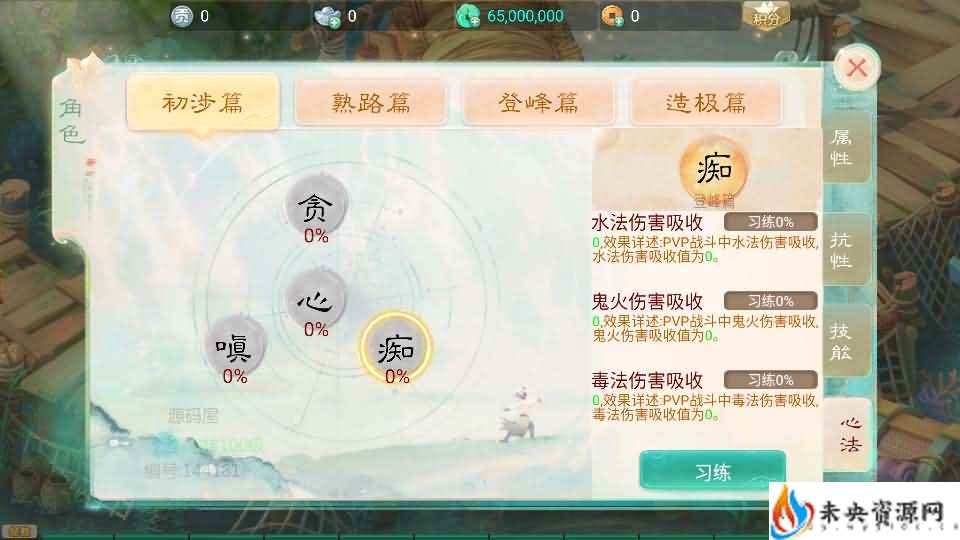Click 水法伤害吸收 习练0% progress bar
This screenshot has width=960, height=540.
point(770,222)
